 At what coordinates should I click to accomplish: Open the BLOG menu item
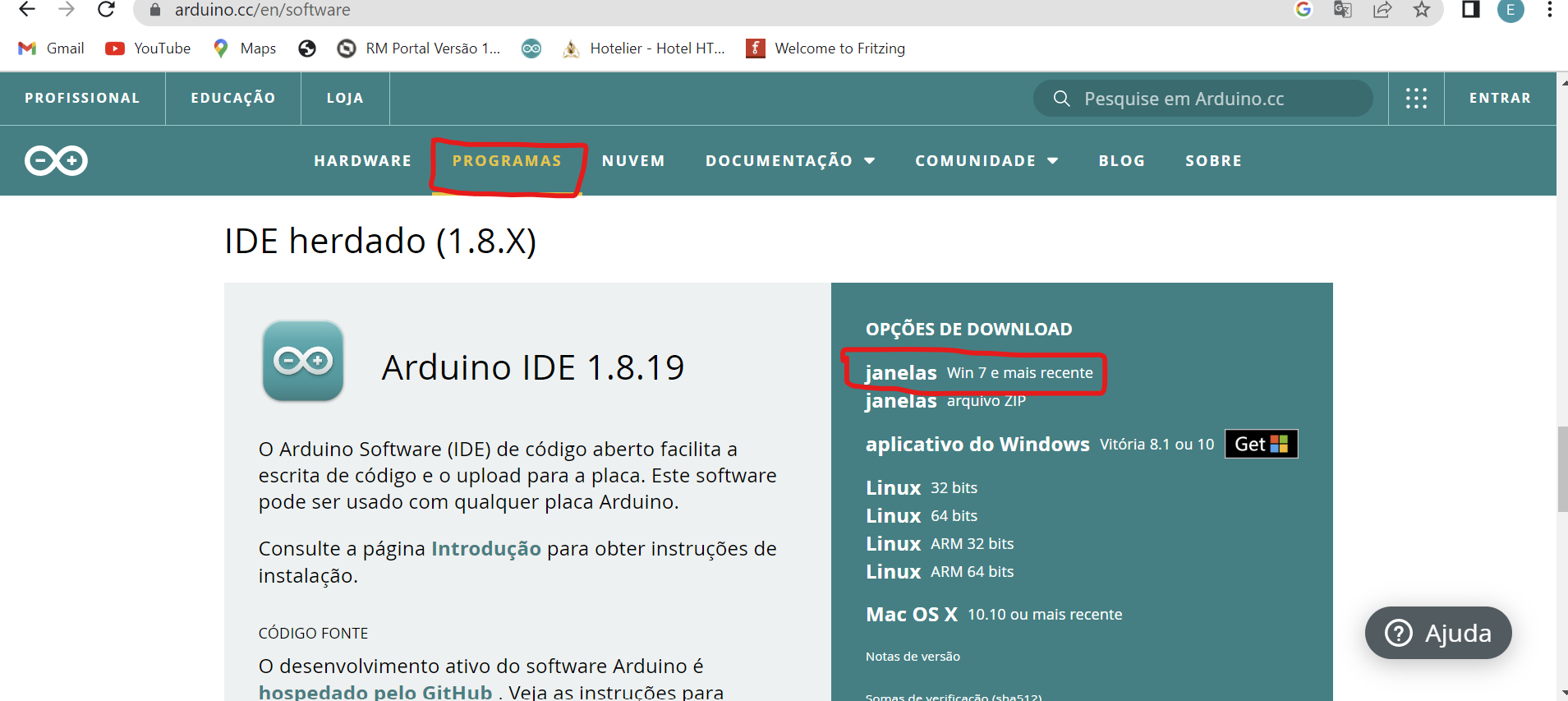click(1122, 160)
